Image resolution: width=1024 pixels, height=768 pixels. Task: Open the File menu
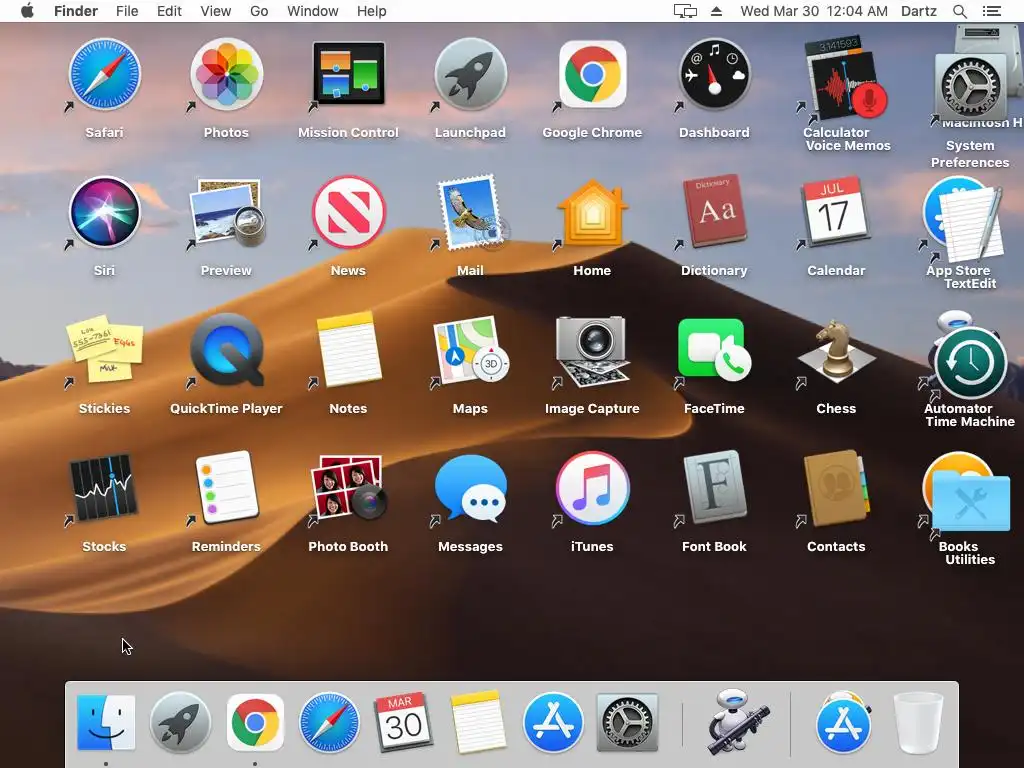pyautogui.click(x=127, y=11)
